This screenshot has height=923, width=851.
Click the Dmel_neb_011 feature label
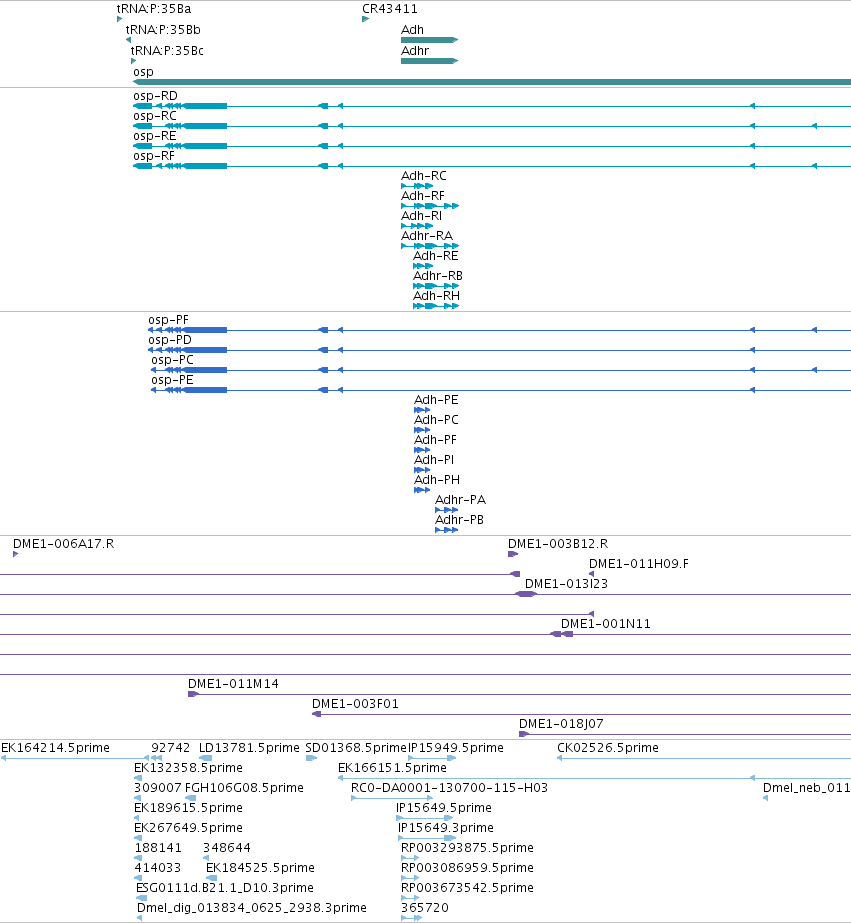pyautogui.click(x=806, y=788)
